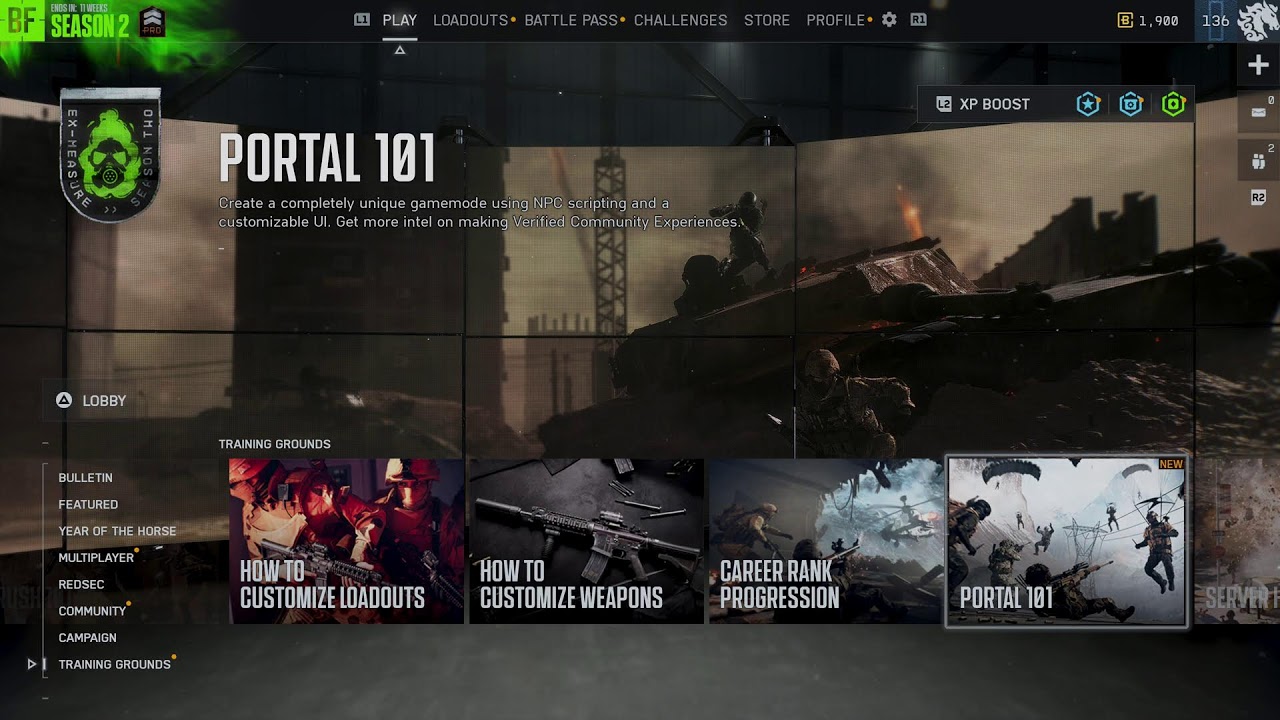Select the green hexagon XP boost icon

coord(1173,104)
